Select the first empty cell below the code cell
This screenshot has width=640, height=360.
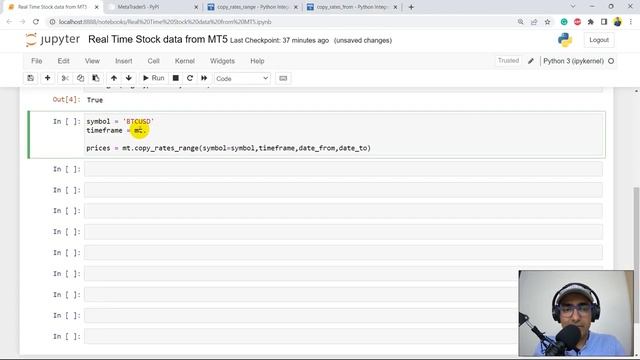click(x=343, y=169)
